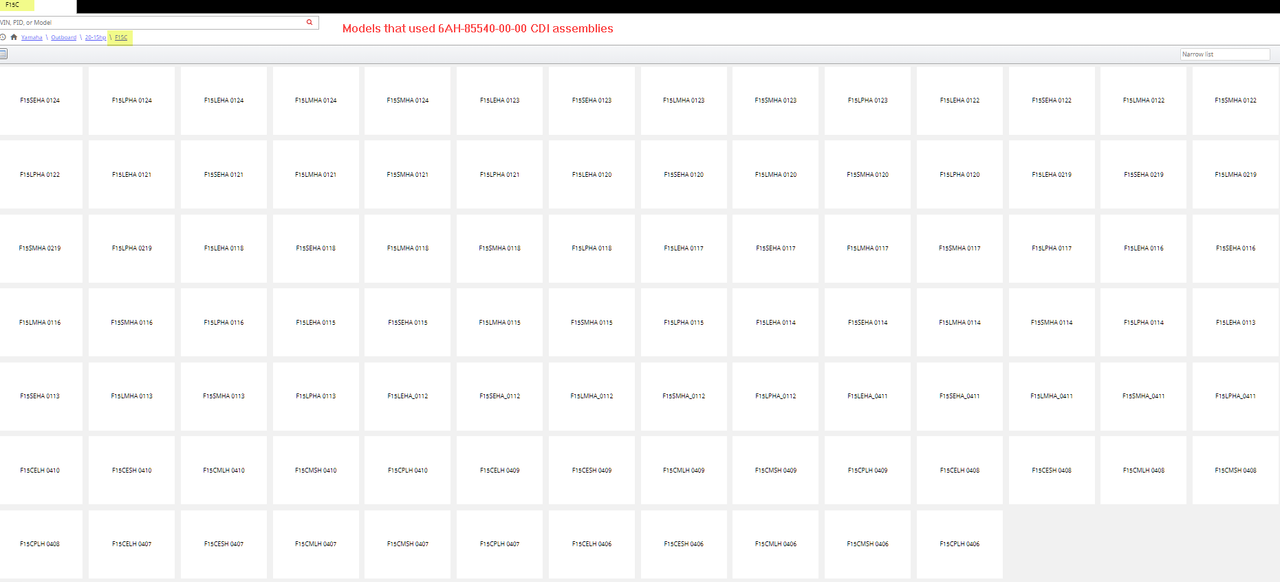The image size is (1280, 582).
Task: Open model tile F15LMHA 0116
Action: 40,322
